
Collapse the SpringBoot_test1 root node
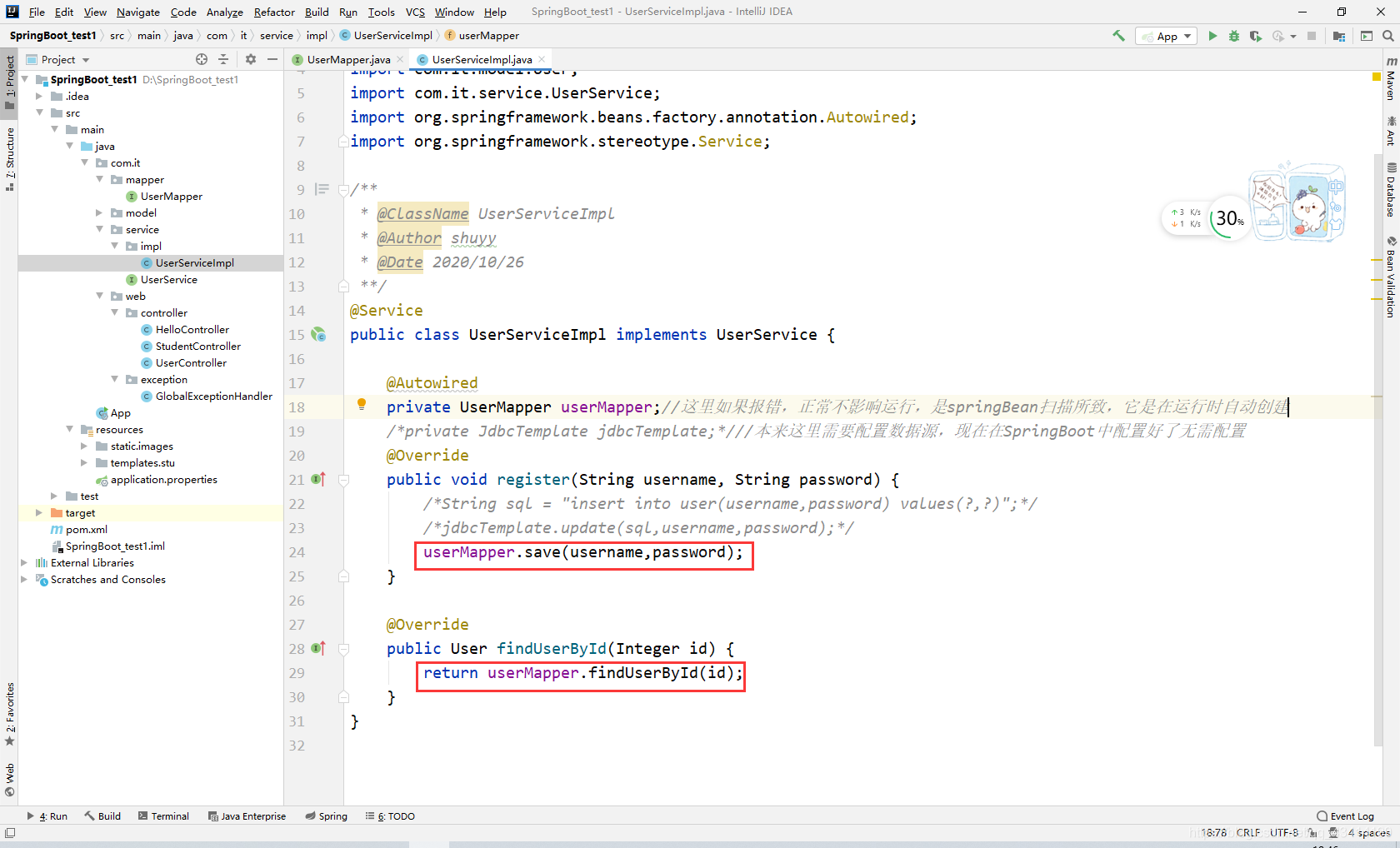(x=25, y=79)
